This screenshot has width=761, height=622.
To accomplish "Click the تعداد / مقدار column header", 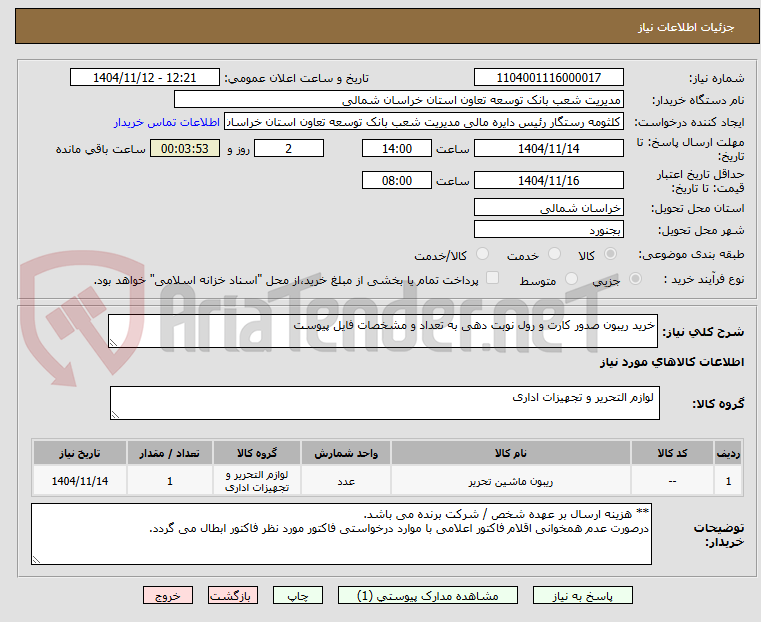I will click(x=169, y=453).
